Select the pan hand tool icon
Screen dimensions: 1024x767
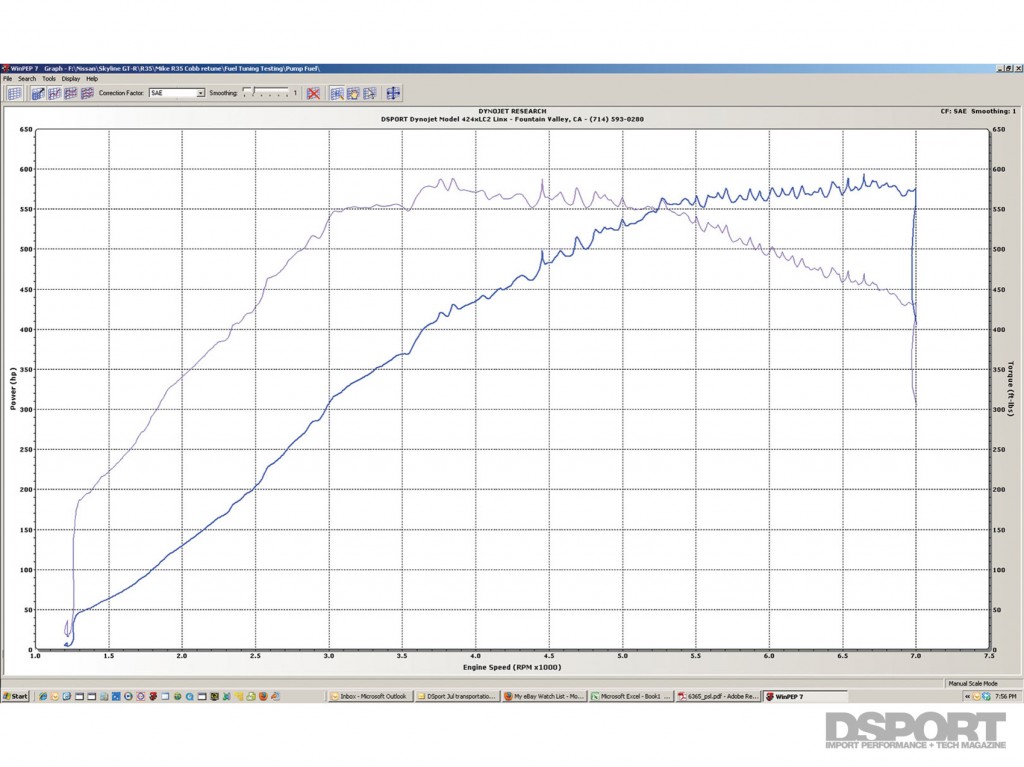[x=356, y=93]
